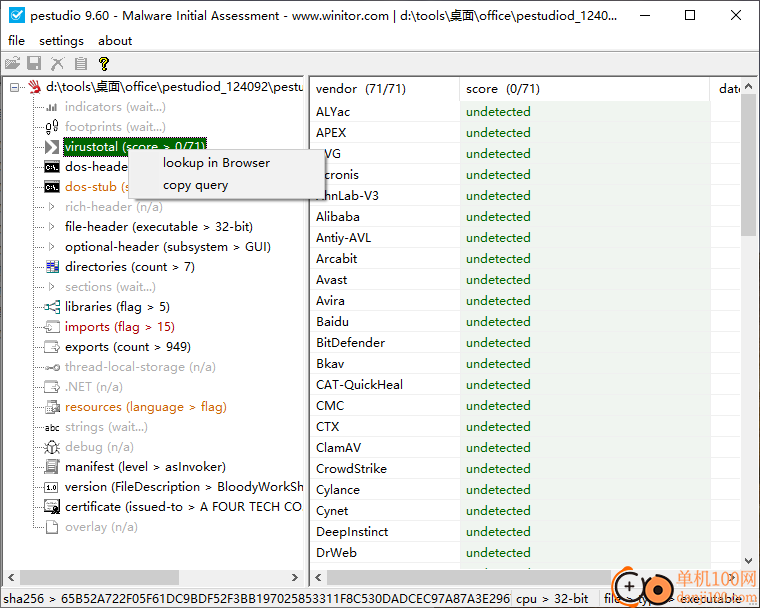760x608 pixels.
Task: Click the yellow question mark help icon
Action: click(104, 64)
